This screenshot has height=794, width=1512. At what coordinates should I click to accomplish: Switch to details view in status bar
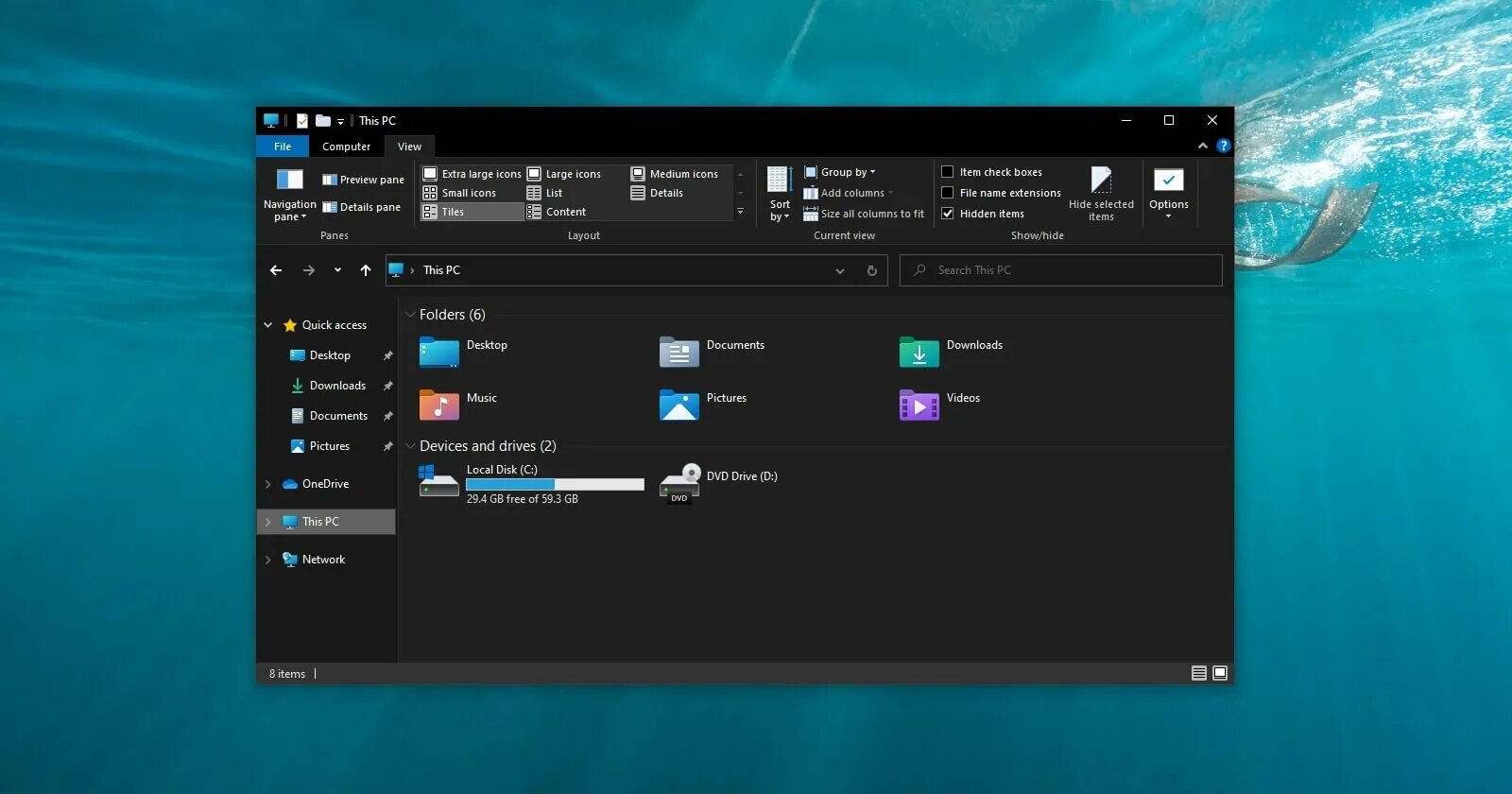pyautogui.click(x=1199, y=673)
